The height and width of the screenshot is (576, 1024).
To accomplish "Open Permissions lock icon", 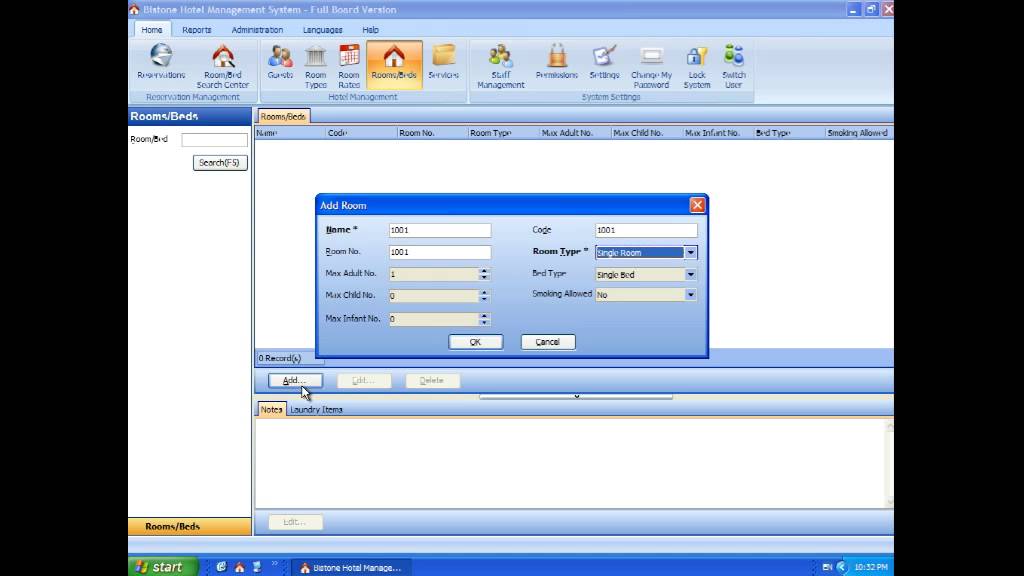I will [x=556, y=63].
